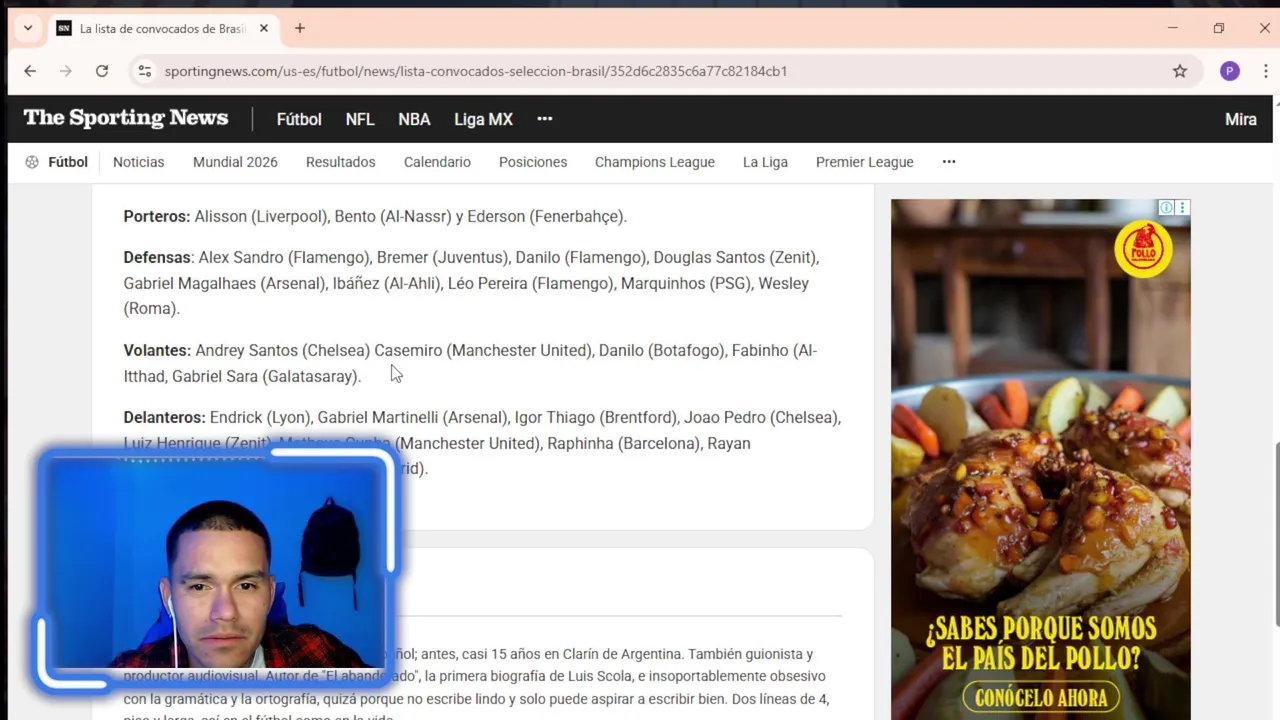Open a new tab with plus button
The image size is (1280, 720).
[299, 28]
